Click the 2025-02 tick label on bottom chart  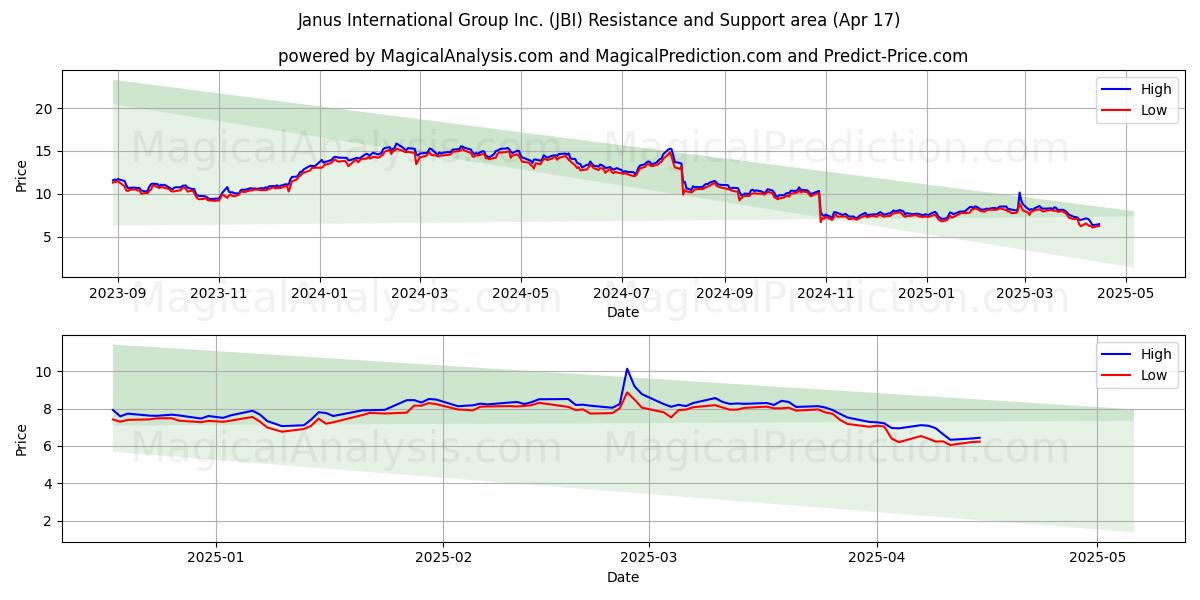click(443, 558)
